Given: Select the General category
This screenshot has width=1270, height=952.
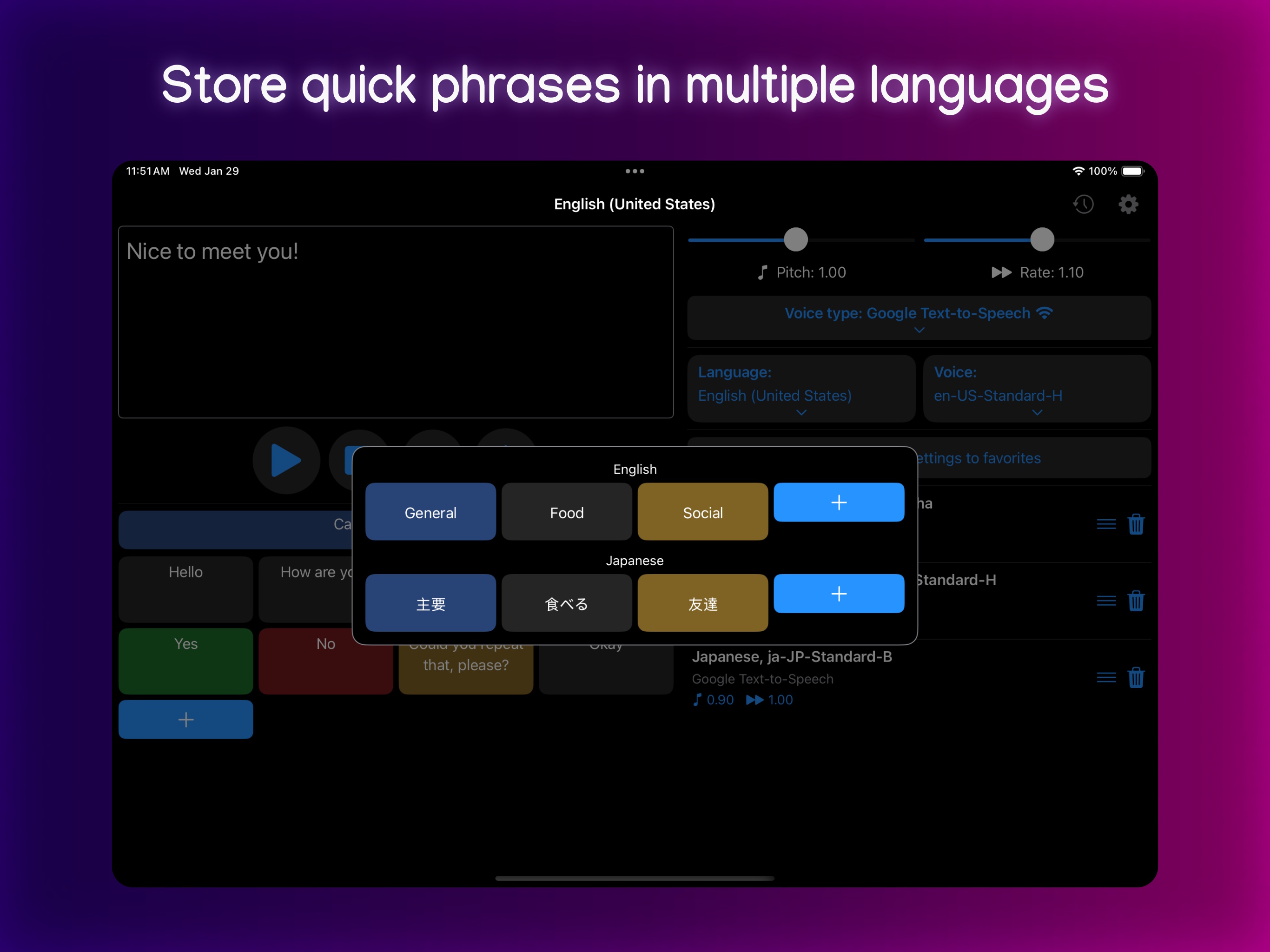Looking at the screenshot, I should point(430,512).
